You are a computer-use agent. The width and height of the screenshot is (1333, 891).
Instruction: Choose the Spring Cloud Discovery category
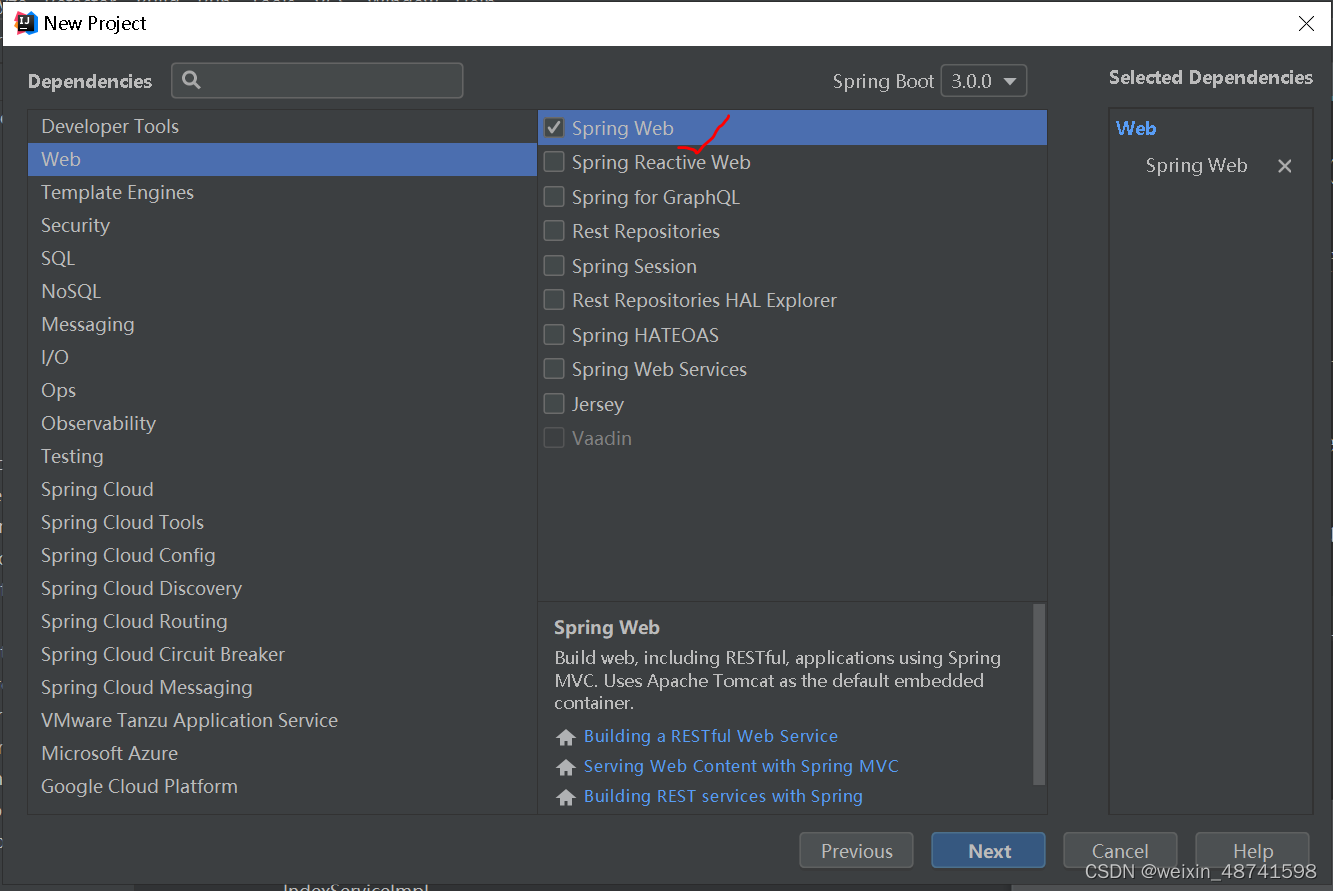tap(282, 588)
